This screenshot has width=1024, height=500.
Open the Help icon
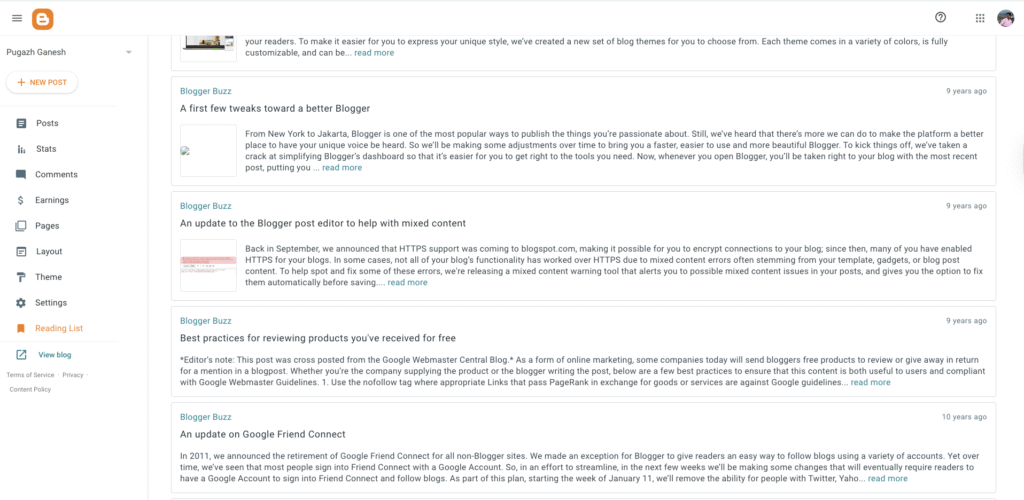[x=940, y=17]
